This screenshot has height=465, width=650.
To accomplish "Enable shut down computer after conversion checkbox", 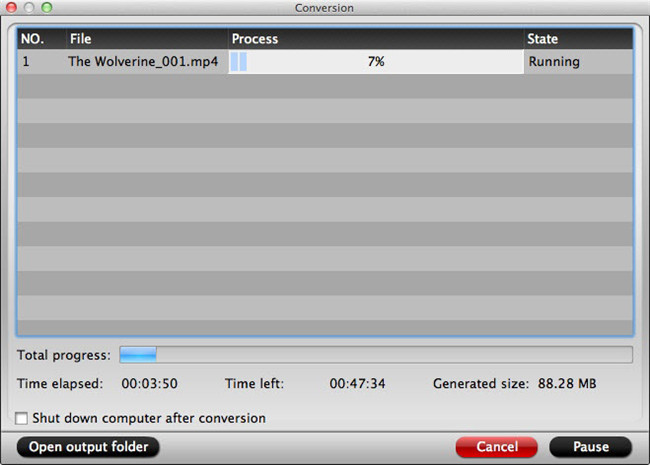I will point(22,418).
